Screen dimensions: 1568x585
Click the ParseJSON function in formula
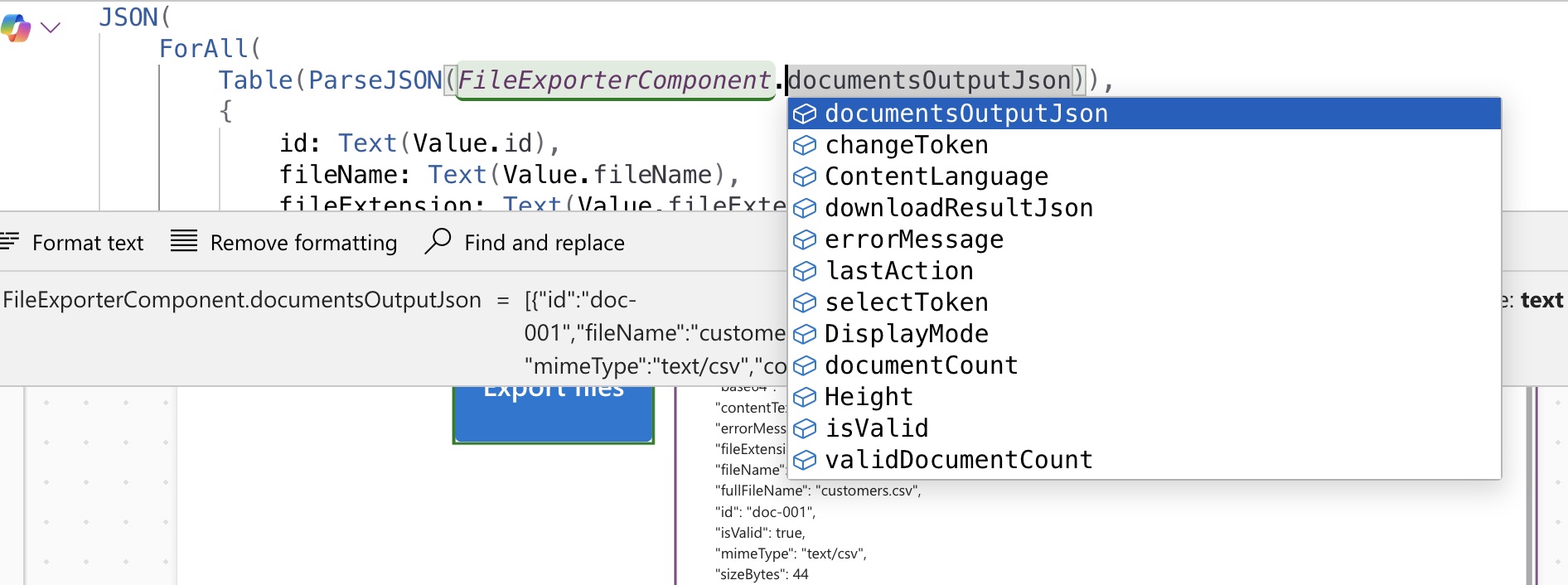[x=375, y=80]
